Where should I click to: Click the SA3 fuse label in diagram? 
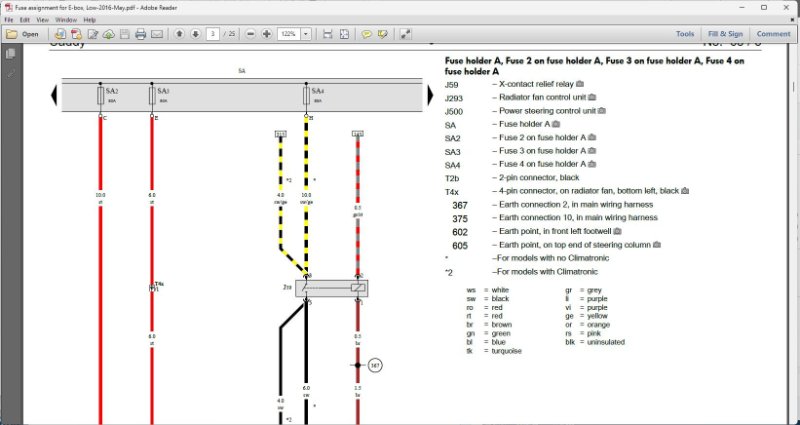point(163,91)
